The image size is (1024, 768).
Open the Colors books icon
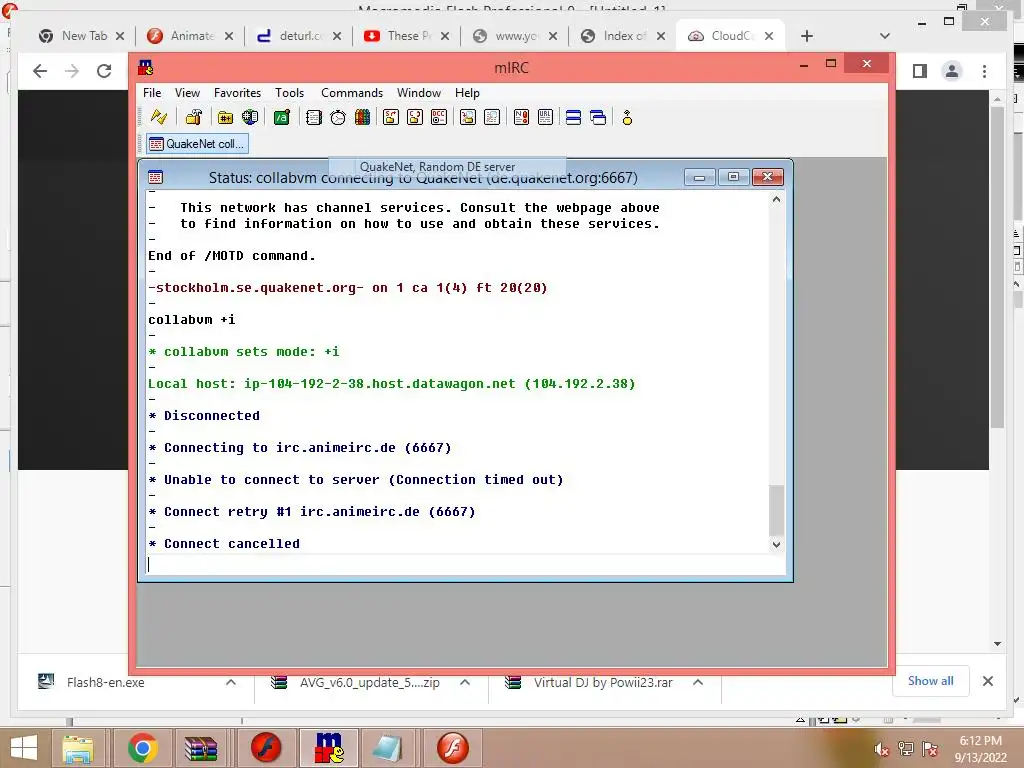(x=362, y=118)
